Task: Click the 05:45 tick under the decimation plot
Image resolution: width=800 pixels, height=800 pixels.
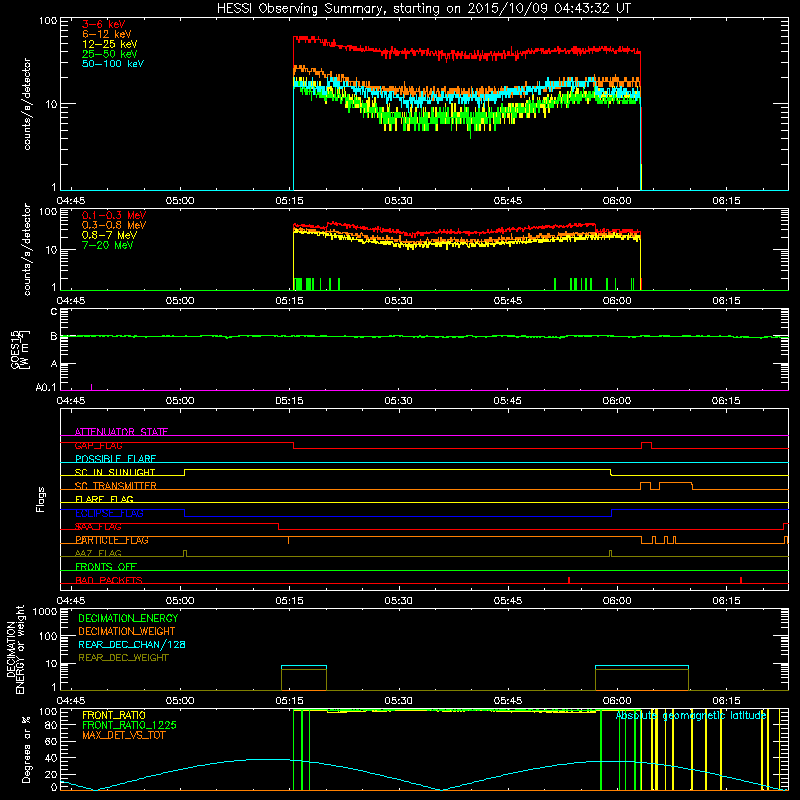Action: 508,701
